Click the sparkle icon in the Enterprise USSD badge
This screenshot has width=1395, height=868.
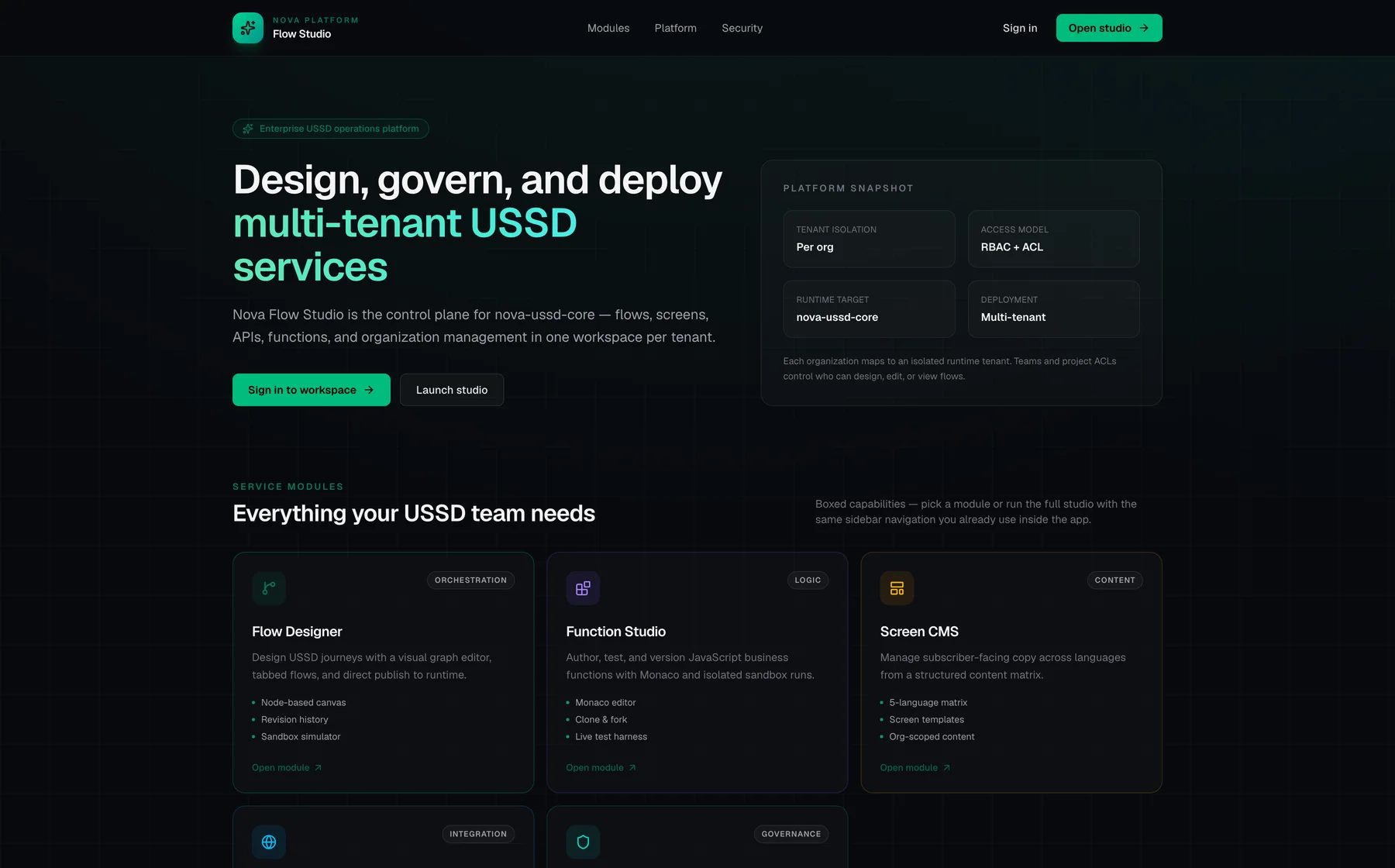click(248, 129)
